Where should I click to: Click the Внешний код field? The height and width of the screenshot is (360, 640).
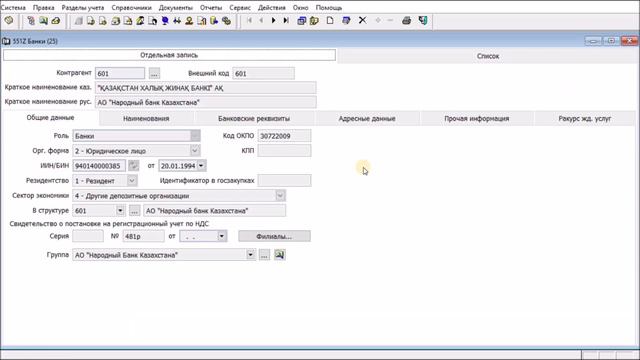coord(263,73)
